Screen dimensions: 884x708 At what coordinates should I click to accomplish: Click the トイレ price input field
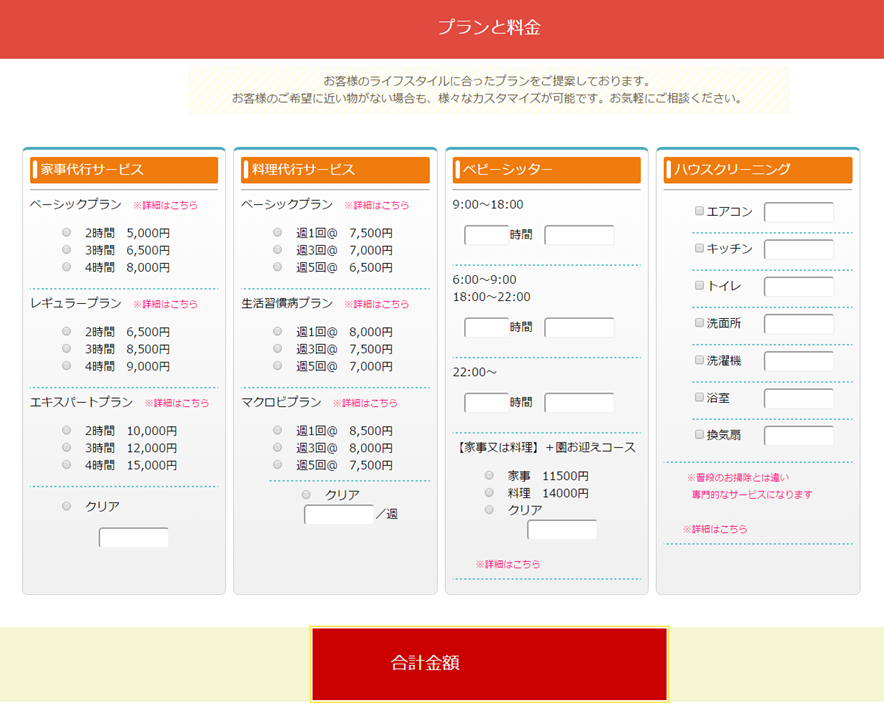tap(799, 287)
